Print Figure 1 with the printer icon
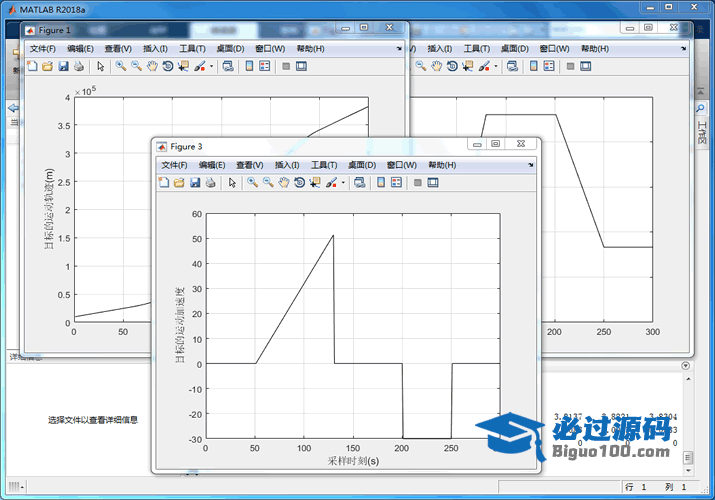 pyautogui.click(x=78, y=67)
